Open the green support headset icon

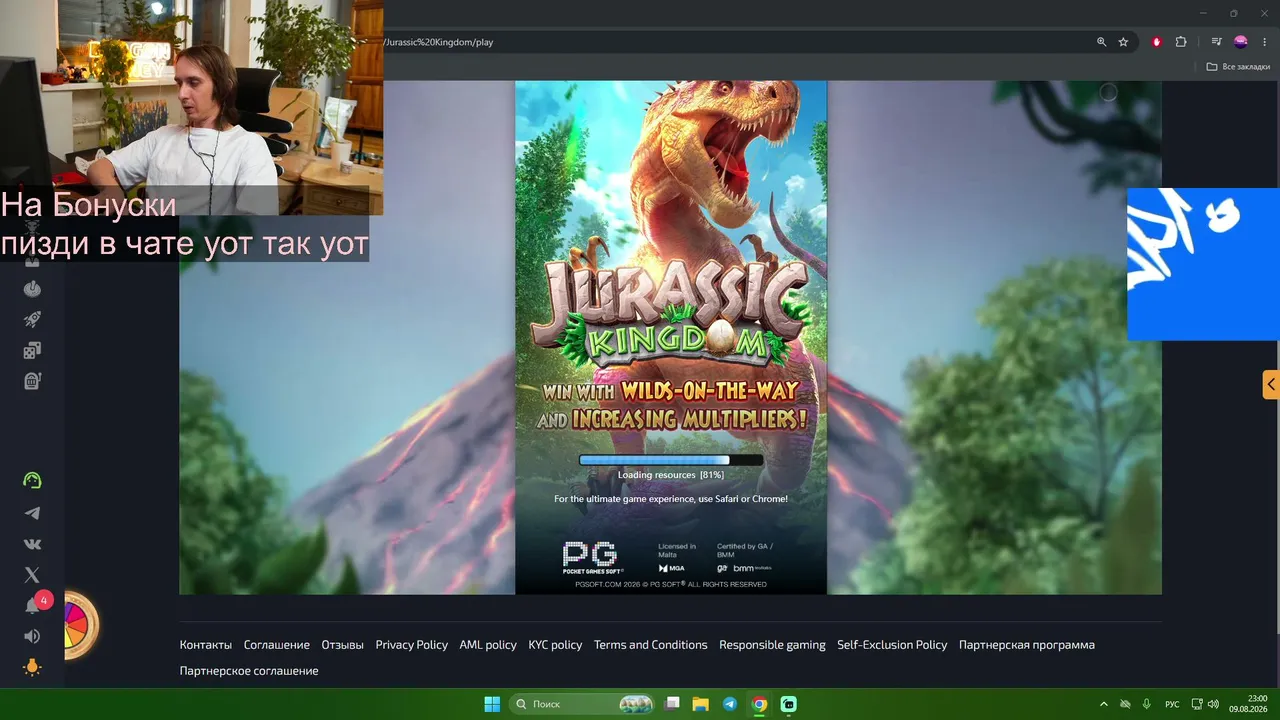click(x=32, y=481)
